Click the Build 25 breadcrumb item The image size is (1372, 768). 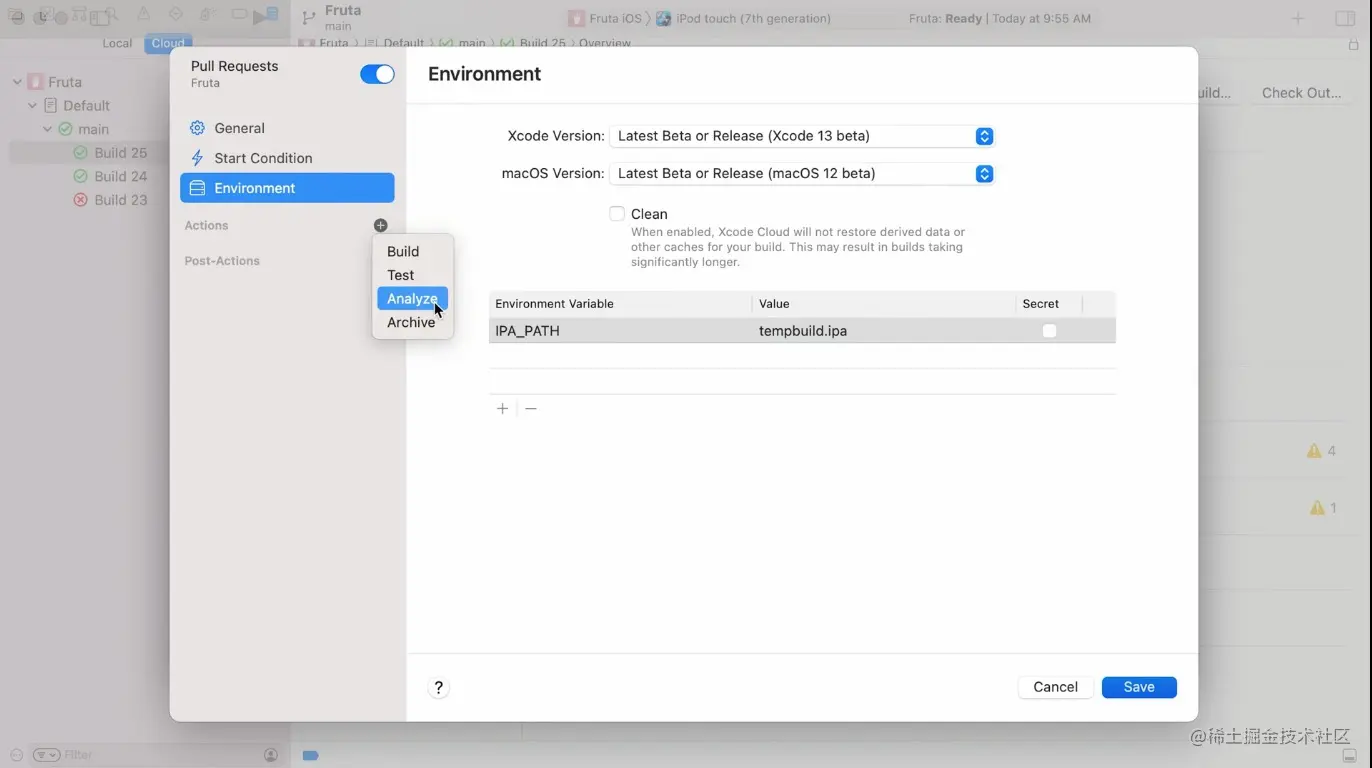533,43
